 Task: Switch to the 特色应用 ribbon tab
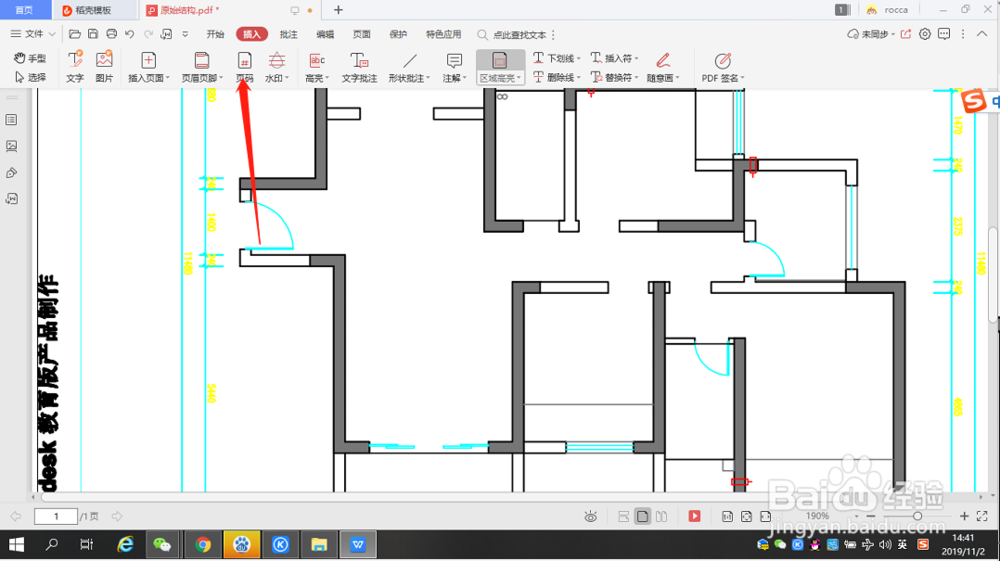pyautogui.click(x=443, y=34)
